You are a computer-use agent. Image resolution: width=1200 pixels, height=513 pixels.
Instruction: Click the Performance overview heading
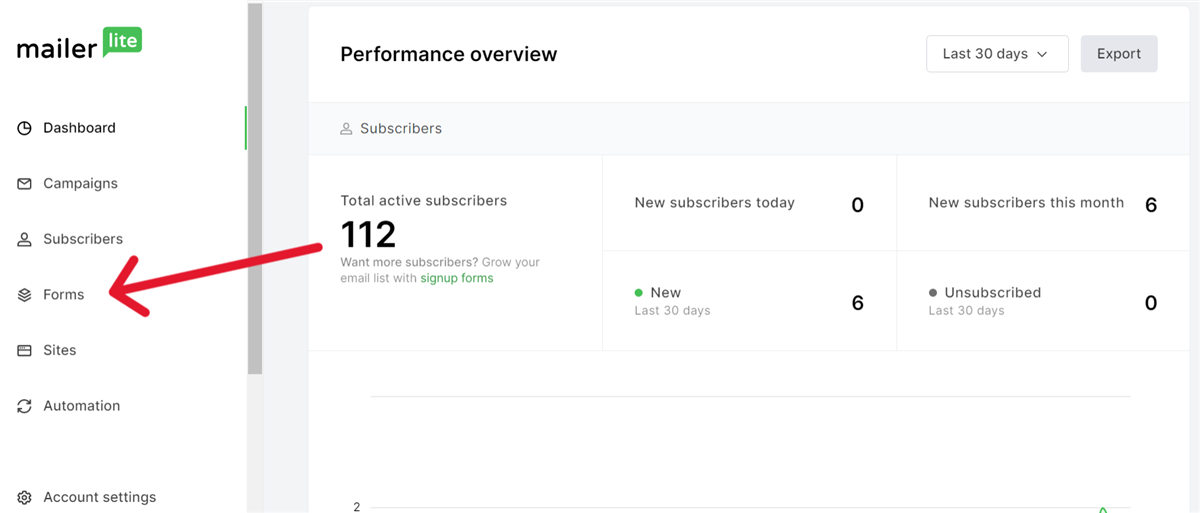click(449, 54)
